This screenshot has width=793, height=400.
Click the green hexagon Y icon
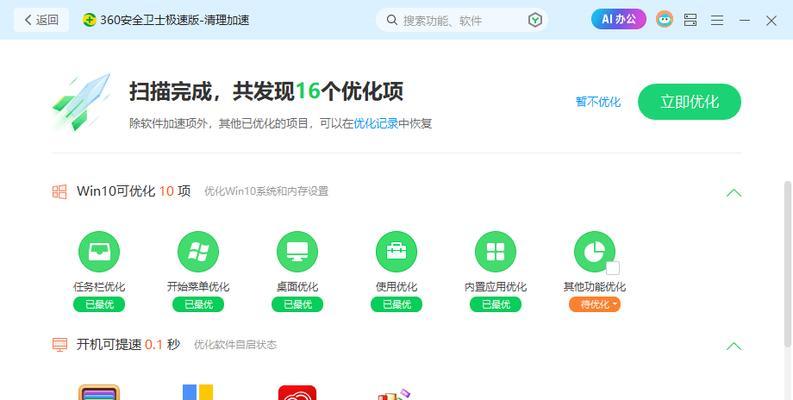click(535, 20)
